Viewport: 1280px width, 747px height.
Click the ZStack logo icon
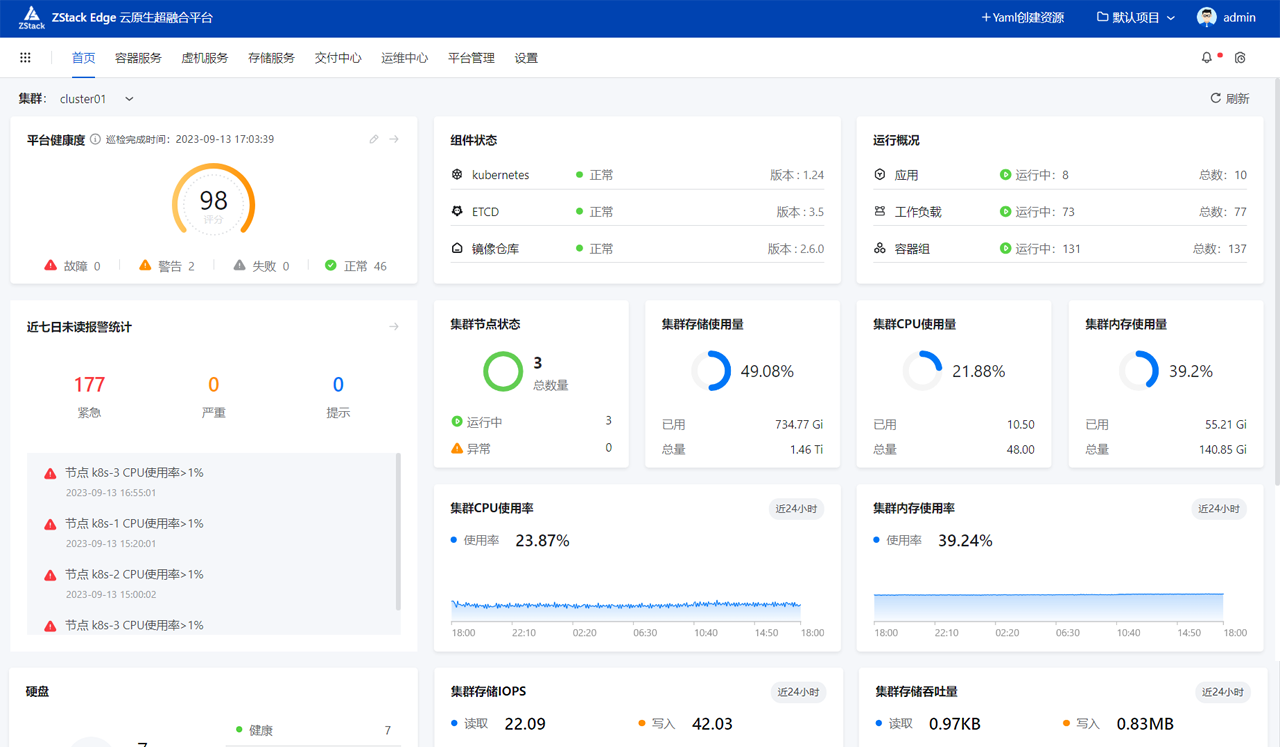(x=32, y=17)
